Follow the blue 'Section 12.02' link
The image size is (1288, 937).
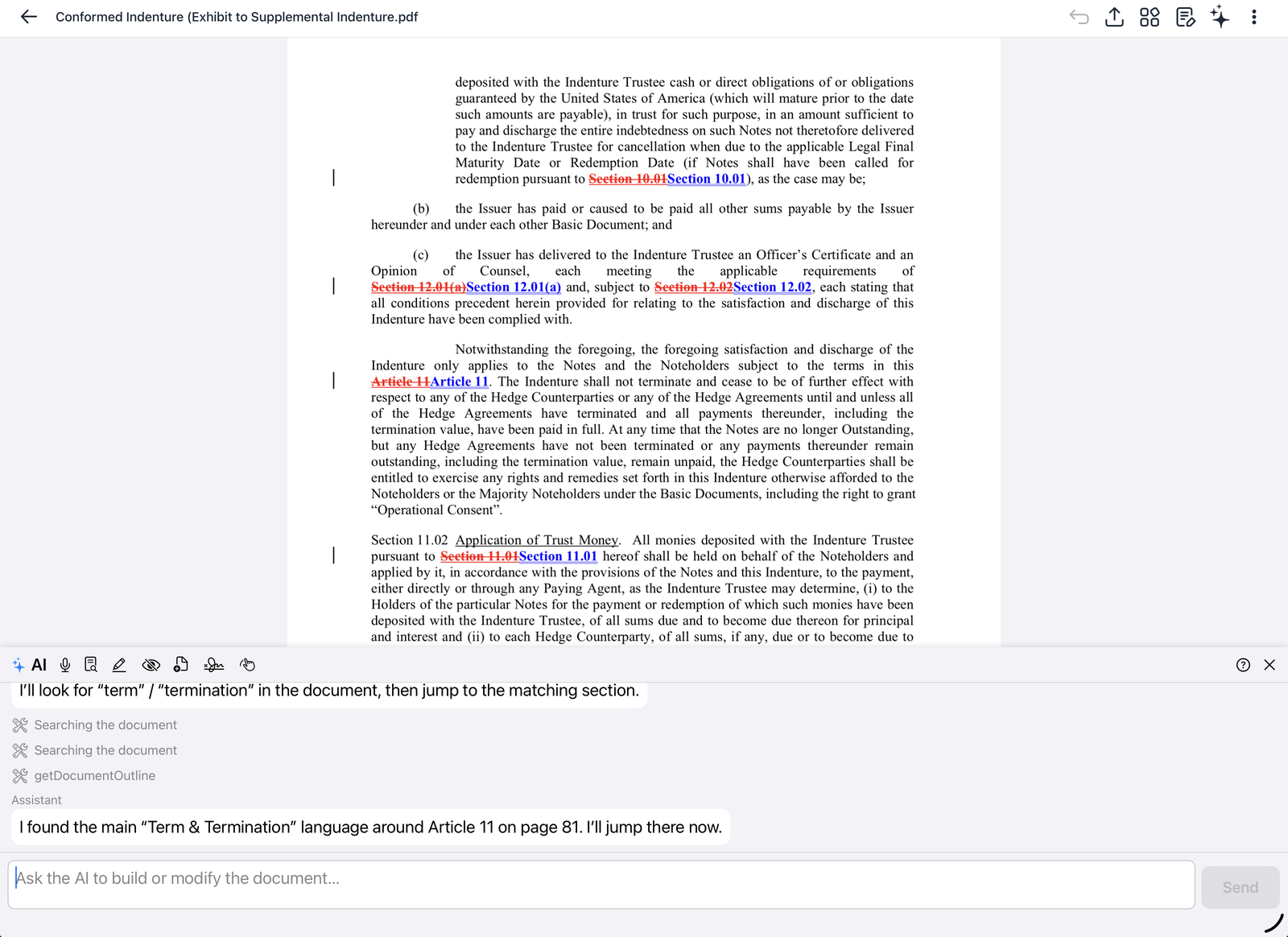pyautogui.click(x=772, y=287)
